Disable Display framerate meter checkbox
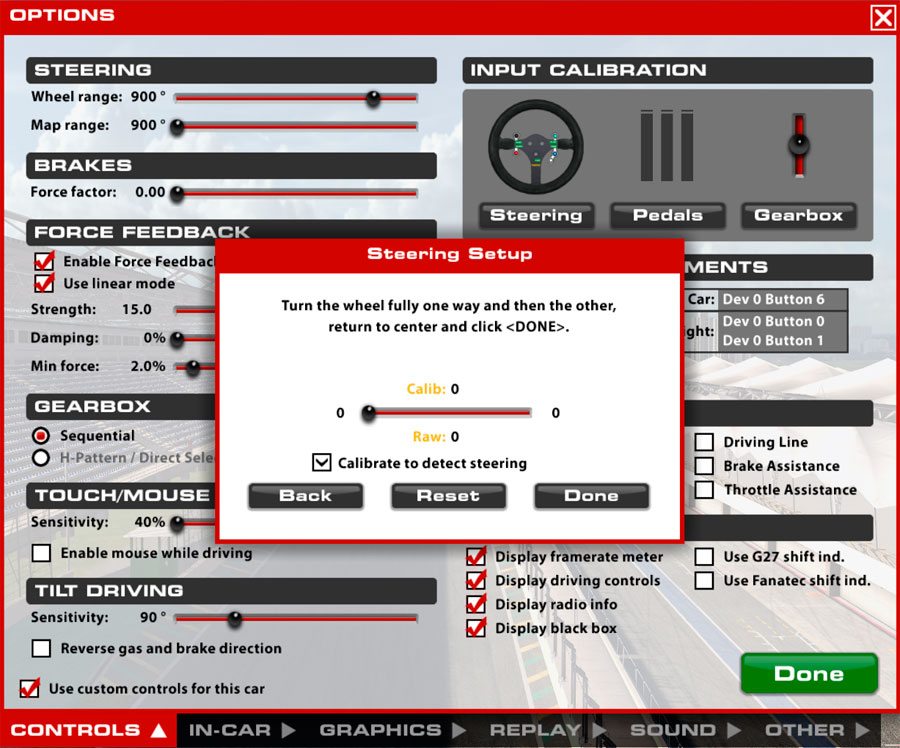900x748 pixels. pos(477,556)
